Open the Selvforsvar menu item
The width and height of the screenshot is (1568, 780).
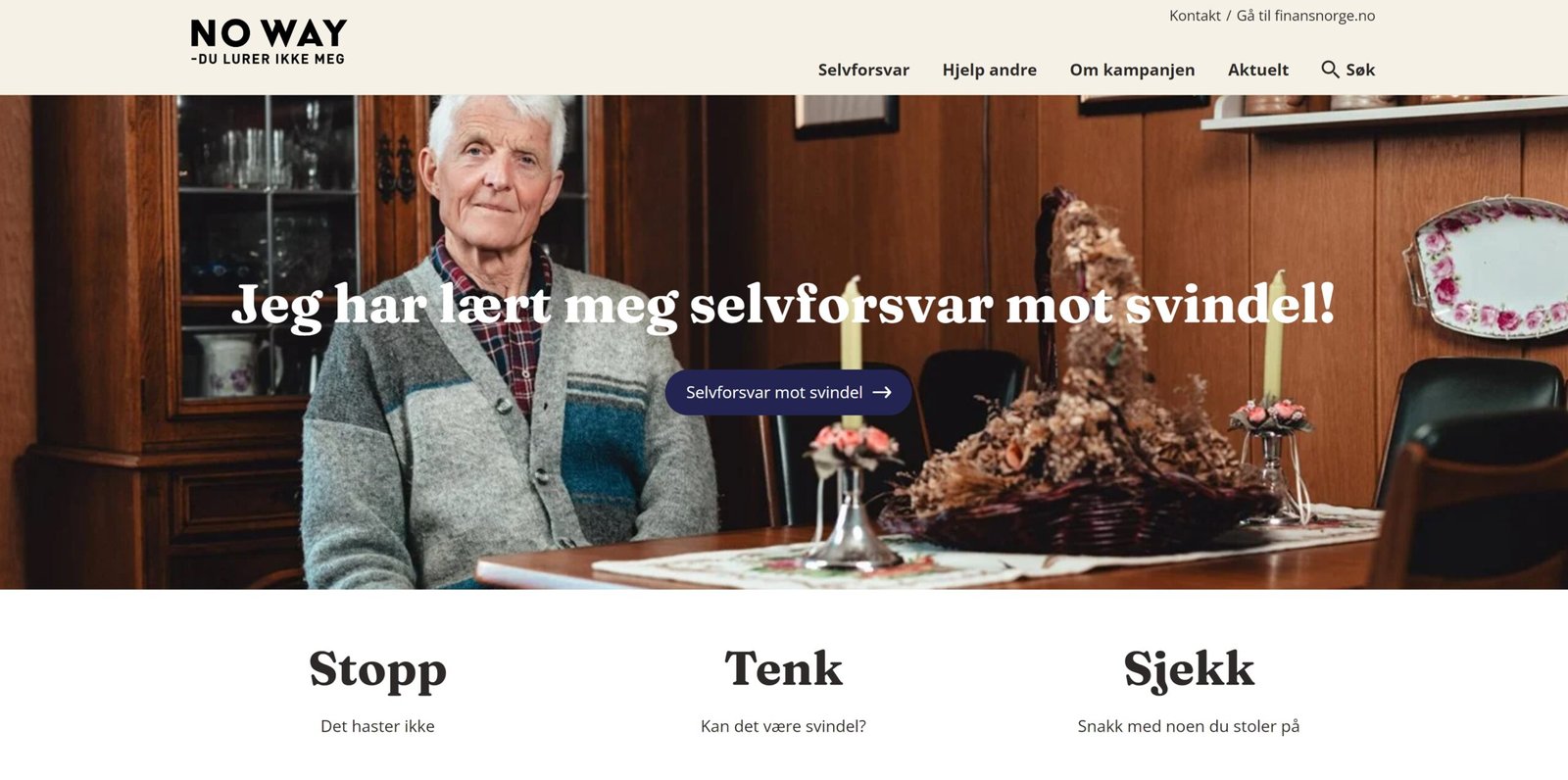point(863,70)
